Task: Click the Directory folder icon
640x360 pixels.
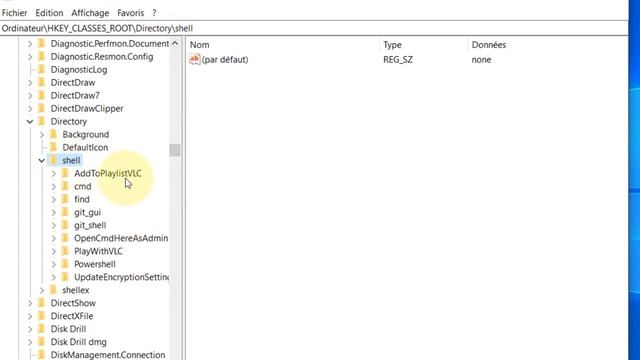Action: pos(41,121)
